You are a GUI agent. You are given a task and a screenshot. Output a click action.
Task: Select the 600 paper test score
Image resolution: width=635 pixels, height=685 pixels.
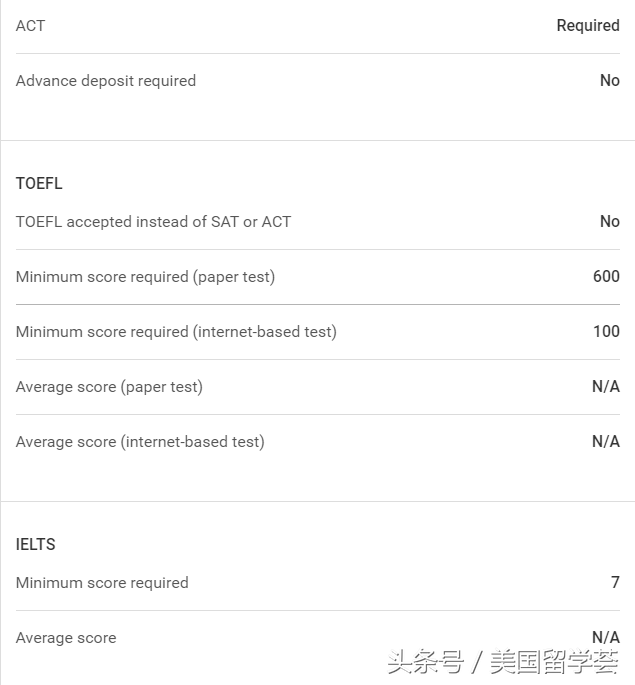click(606, 277)
